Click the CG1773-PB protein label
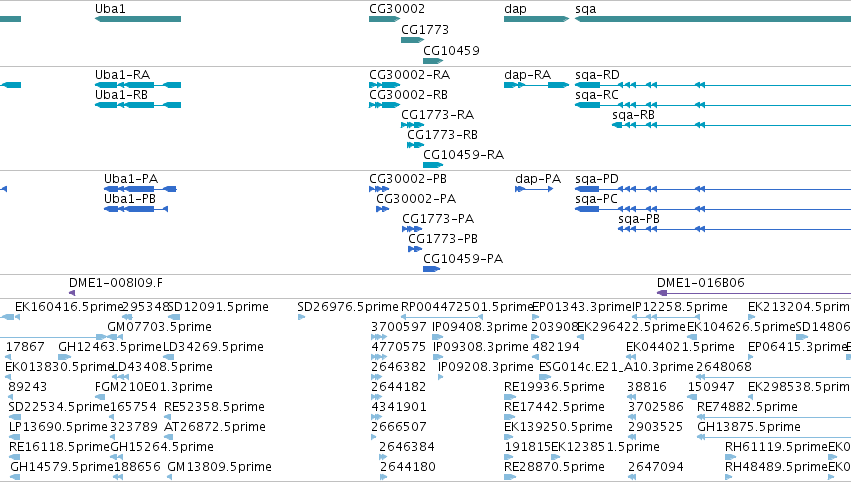This screenshot has height=482, width=851. (443, 239)
